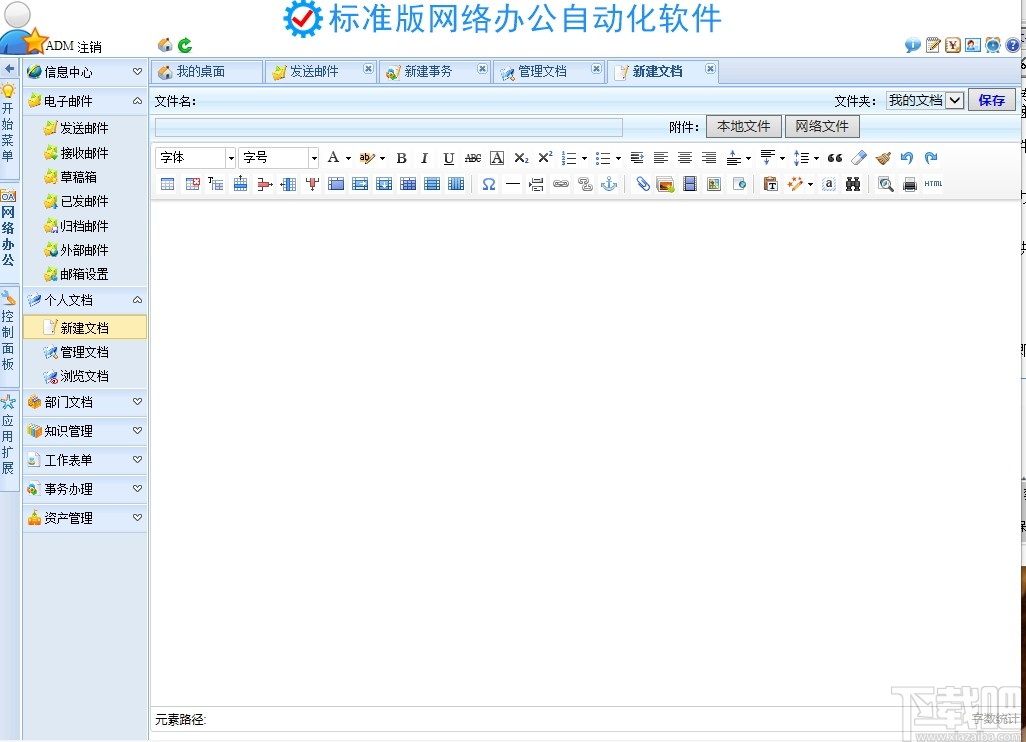Image resolution: width=1026 pixels, height=742 pixels.
Task: Attach file via paperclip icon
Action: 642,183
